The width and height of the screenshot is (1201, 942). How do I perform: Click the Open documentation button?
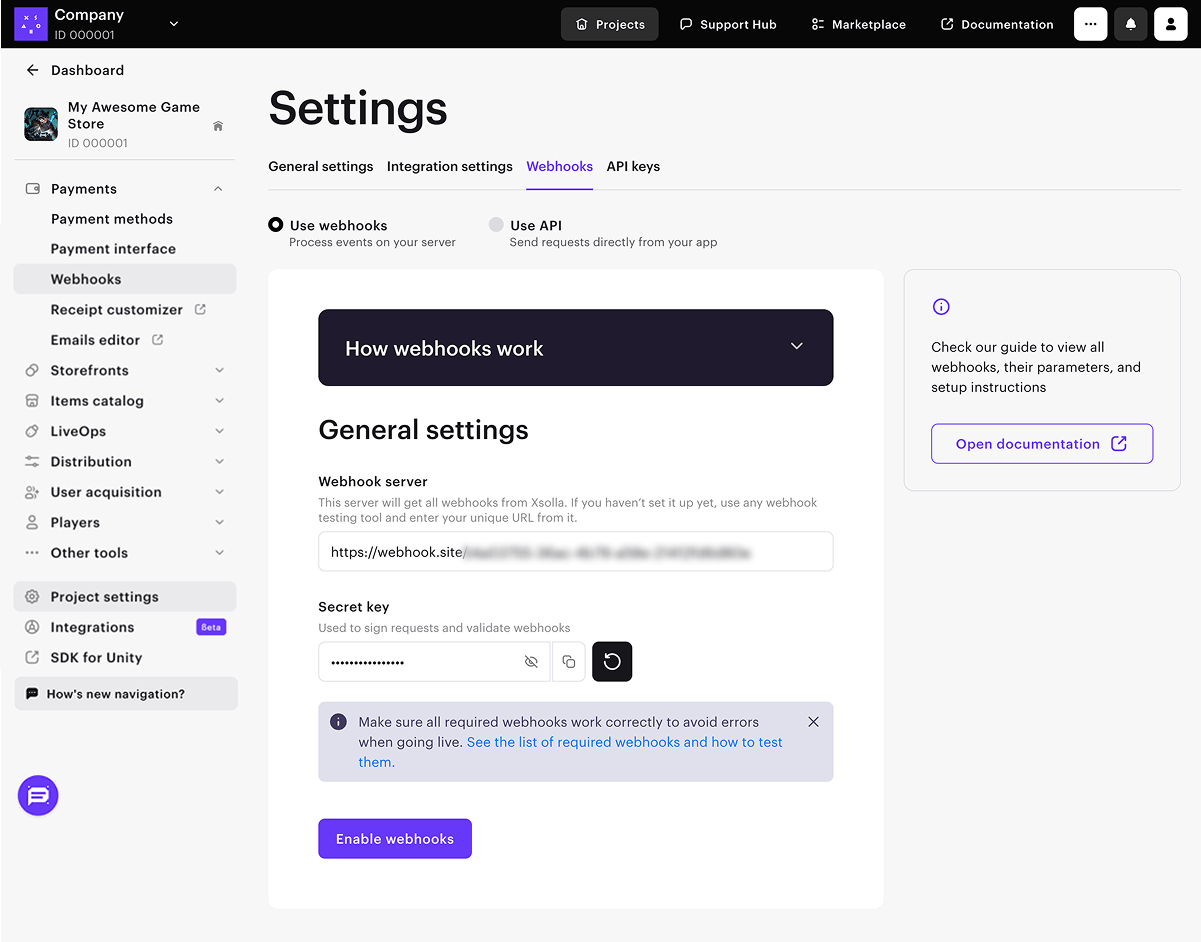1041,444
